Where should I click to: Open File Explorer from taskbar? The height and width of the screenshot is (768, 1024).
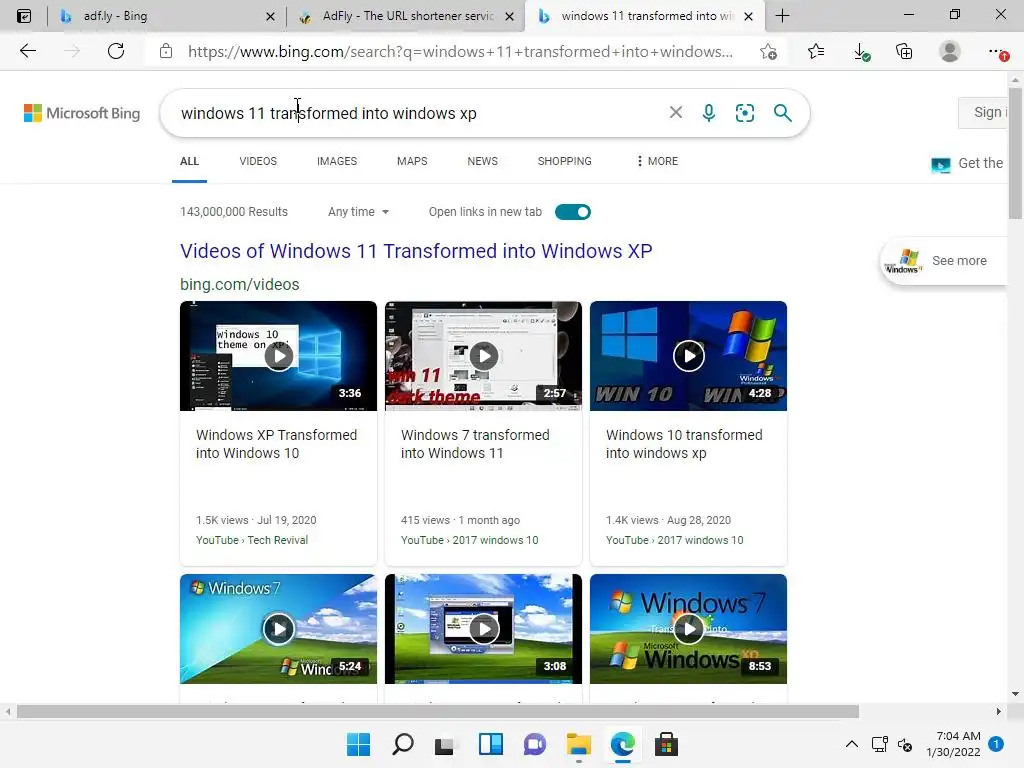579,744
